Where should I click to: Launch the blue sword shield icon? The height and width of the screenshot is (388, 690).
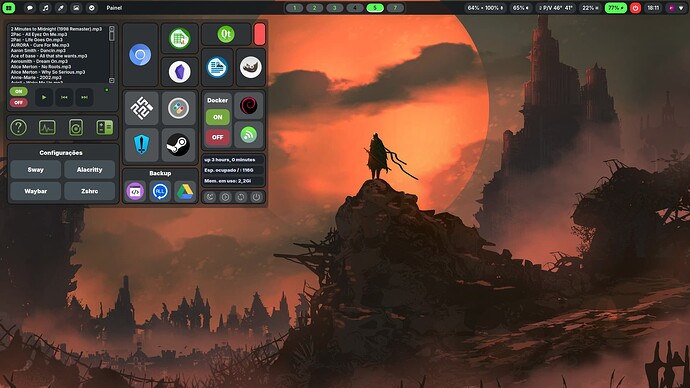[141, 145]
